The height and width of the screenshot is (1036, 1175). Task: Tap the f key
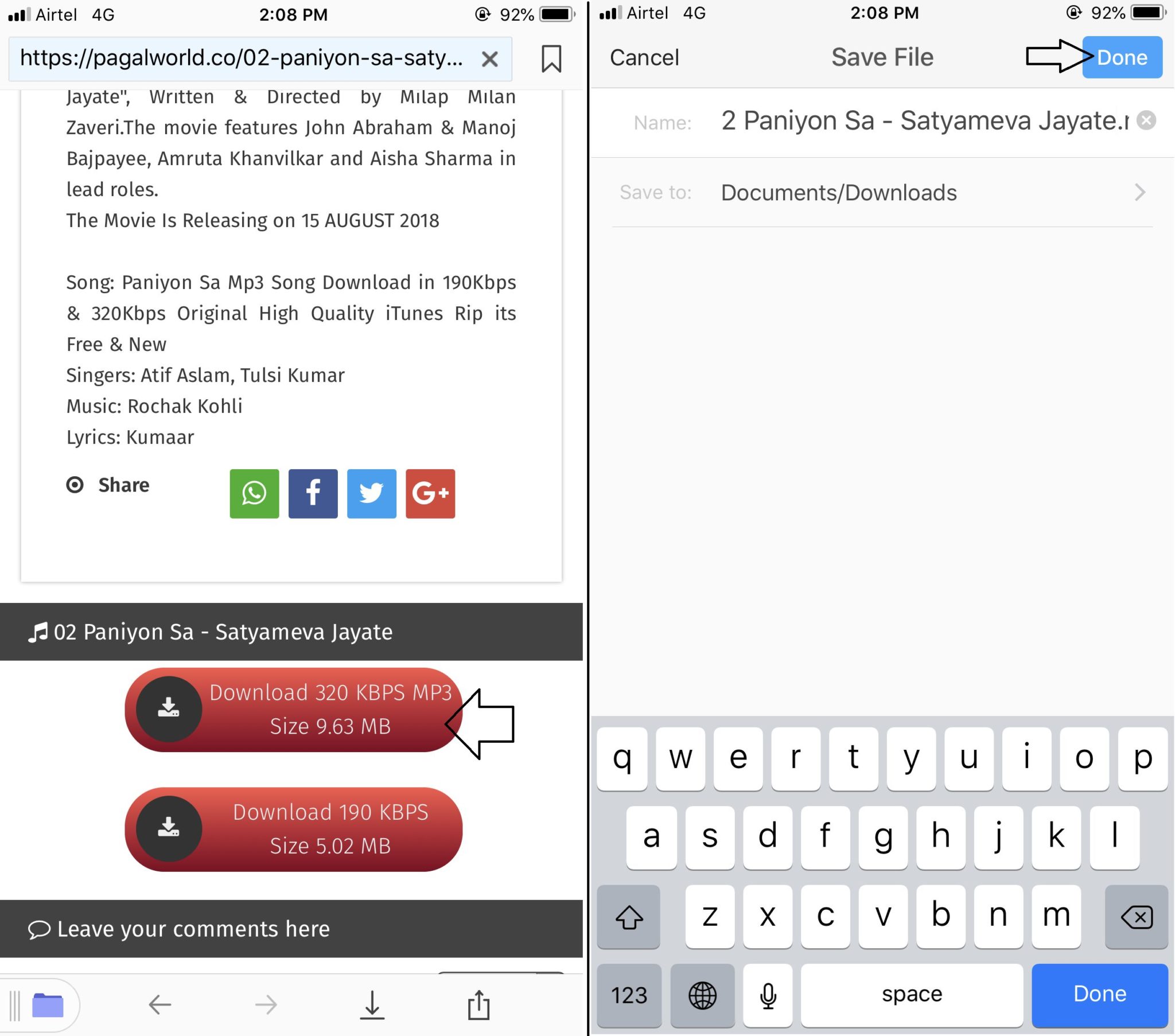point(825,837)
